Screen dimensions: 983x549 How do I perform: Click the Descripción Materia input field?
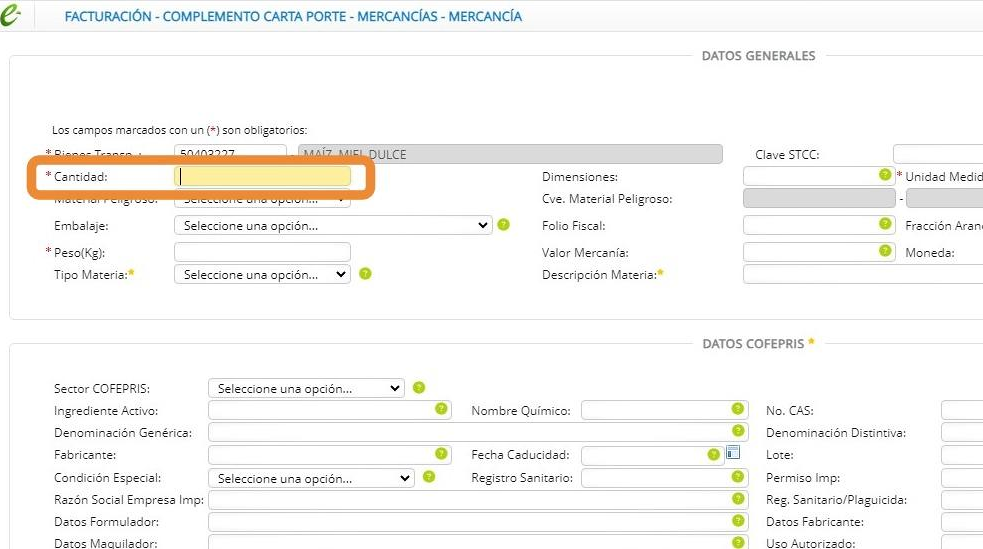[x=863, y=274]
